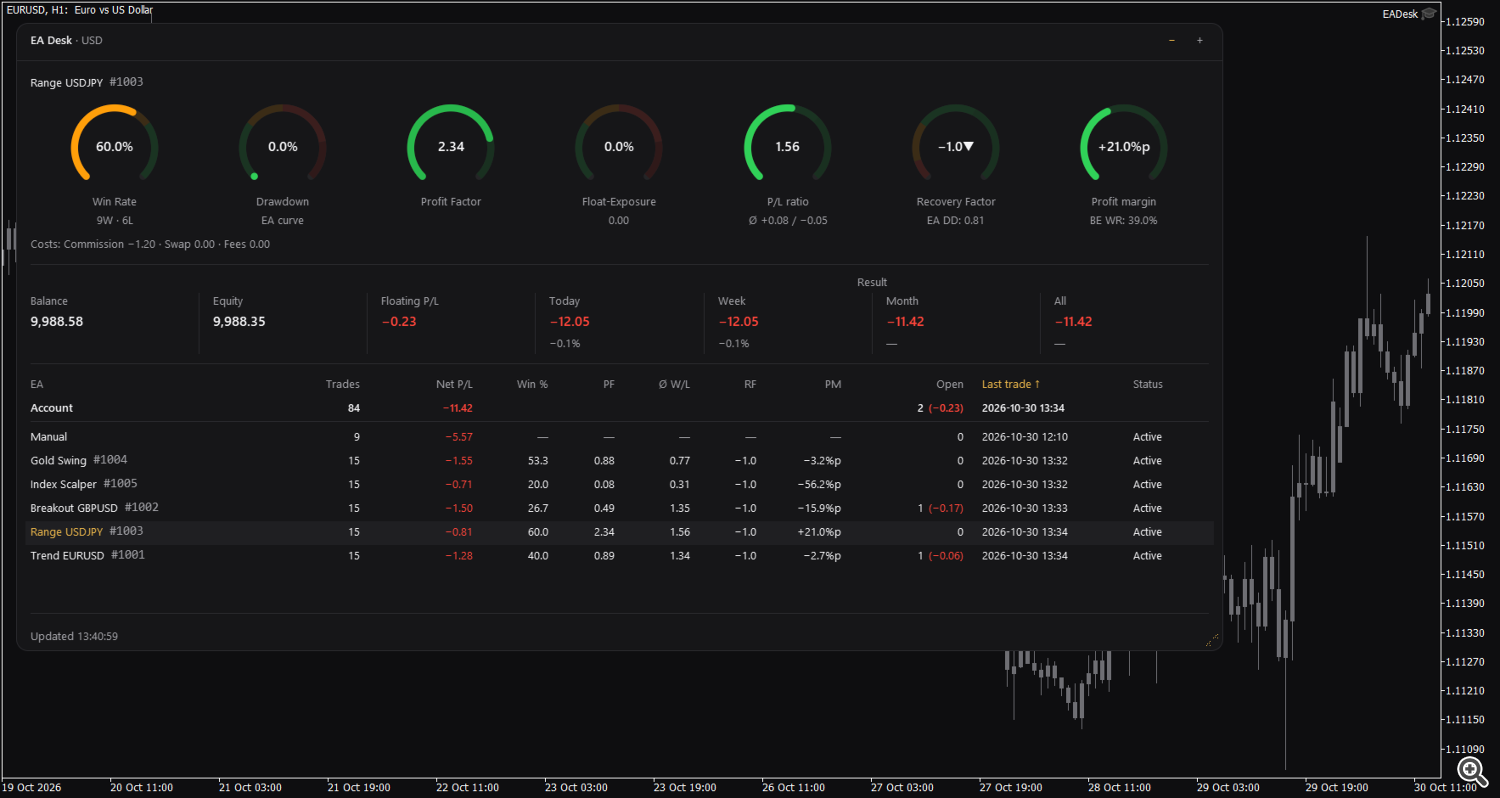
Task: Click the Balance value 9,988.58
Action: pyautogui.click(x=57, y=322)
